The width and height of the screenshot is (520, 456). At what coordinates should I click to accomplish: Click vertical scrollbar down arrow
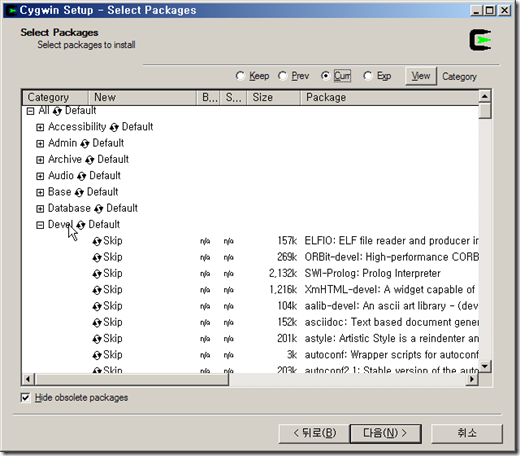[x=485, y=366]
